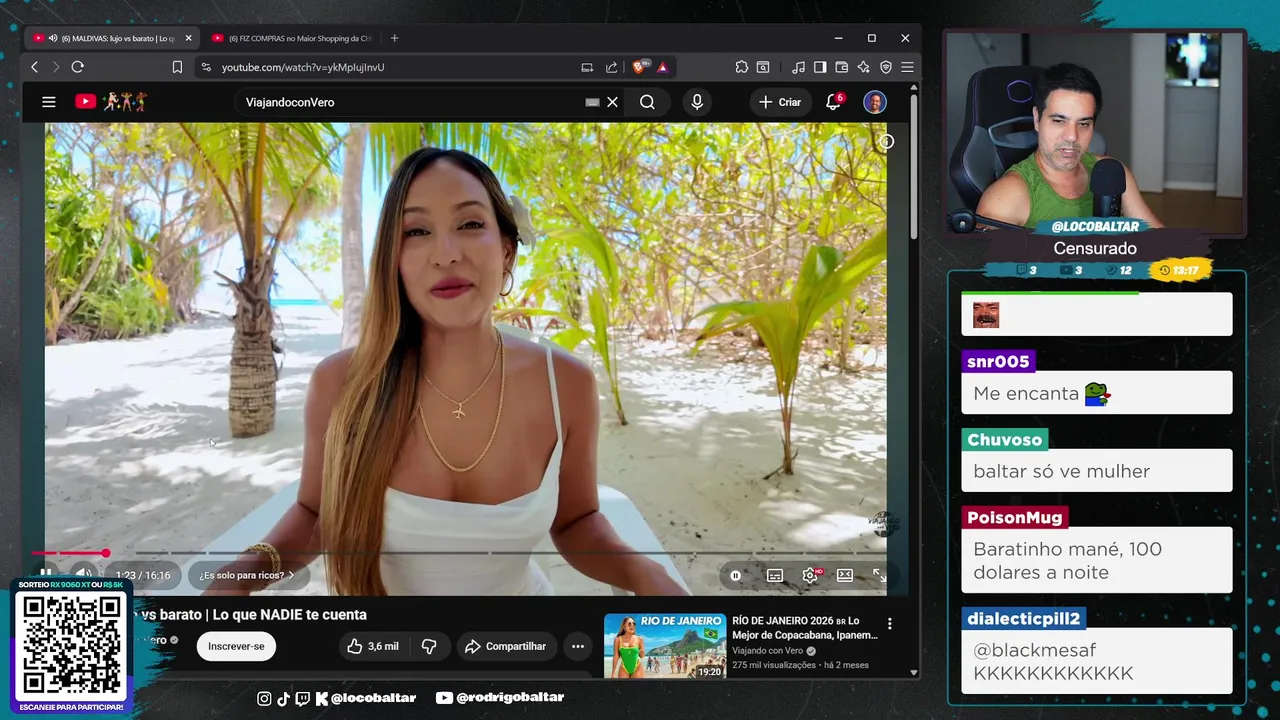Open the ¿Es solo para ricos? chapter
1280x720 pixels.
point(246,575)
